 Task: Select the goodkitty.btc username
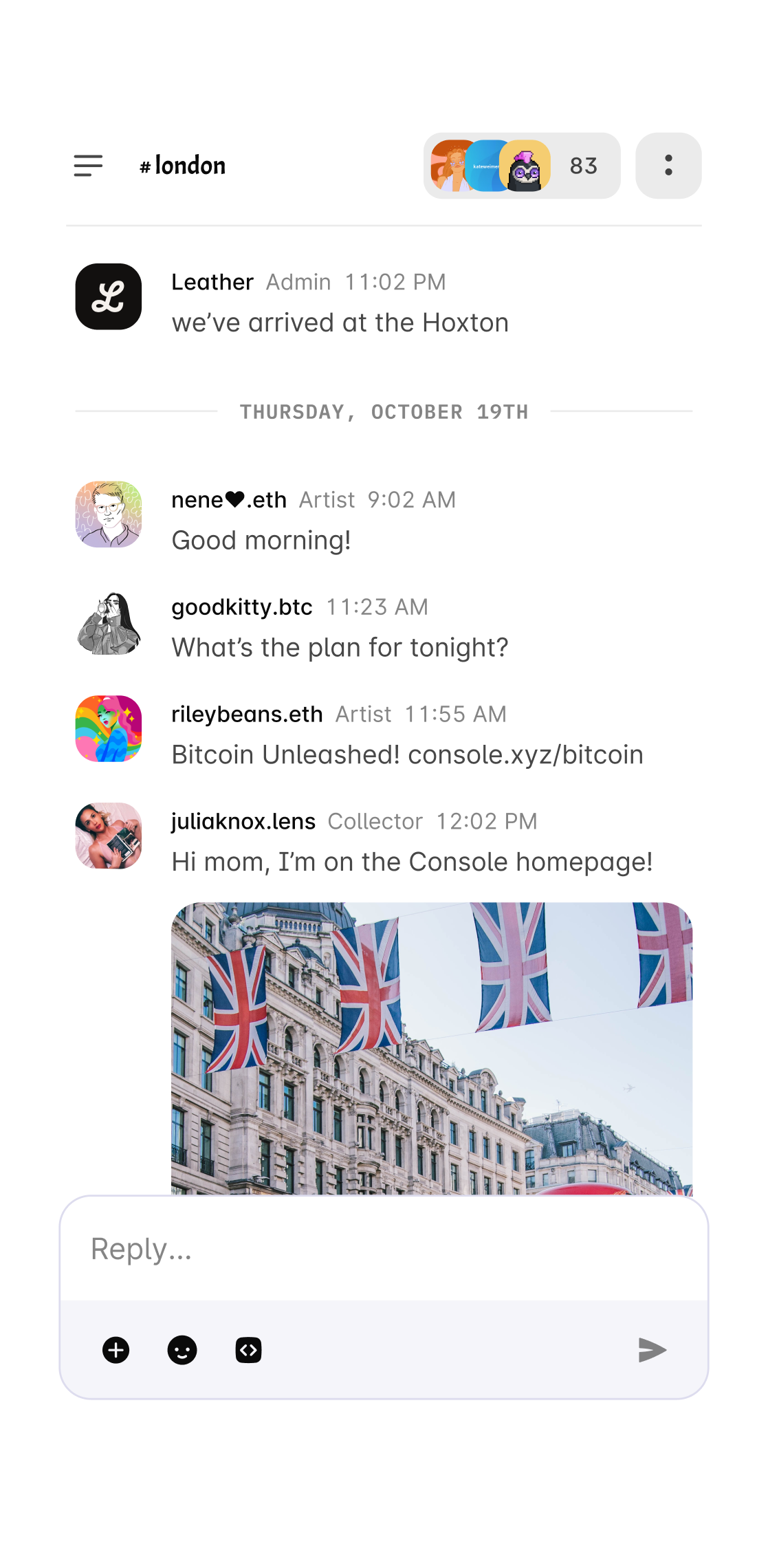click(x=242, y=607)
